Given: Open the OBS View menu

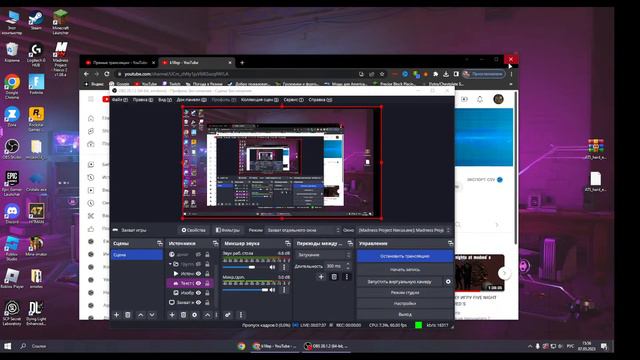Looking at the screenshot, I should point(164,100).
